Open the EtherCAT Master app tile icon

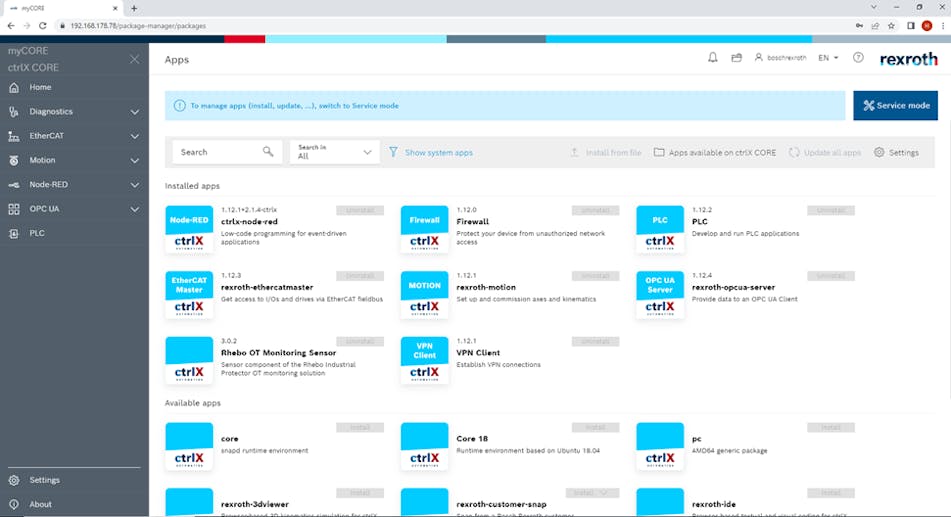[x=189, y=295]
